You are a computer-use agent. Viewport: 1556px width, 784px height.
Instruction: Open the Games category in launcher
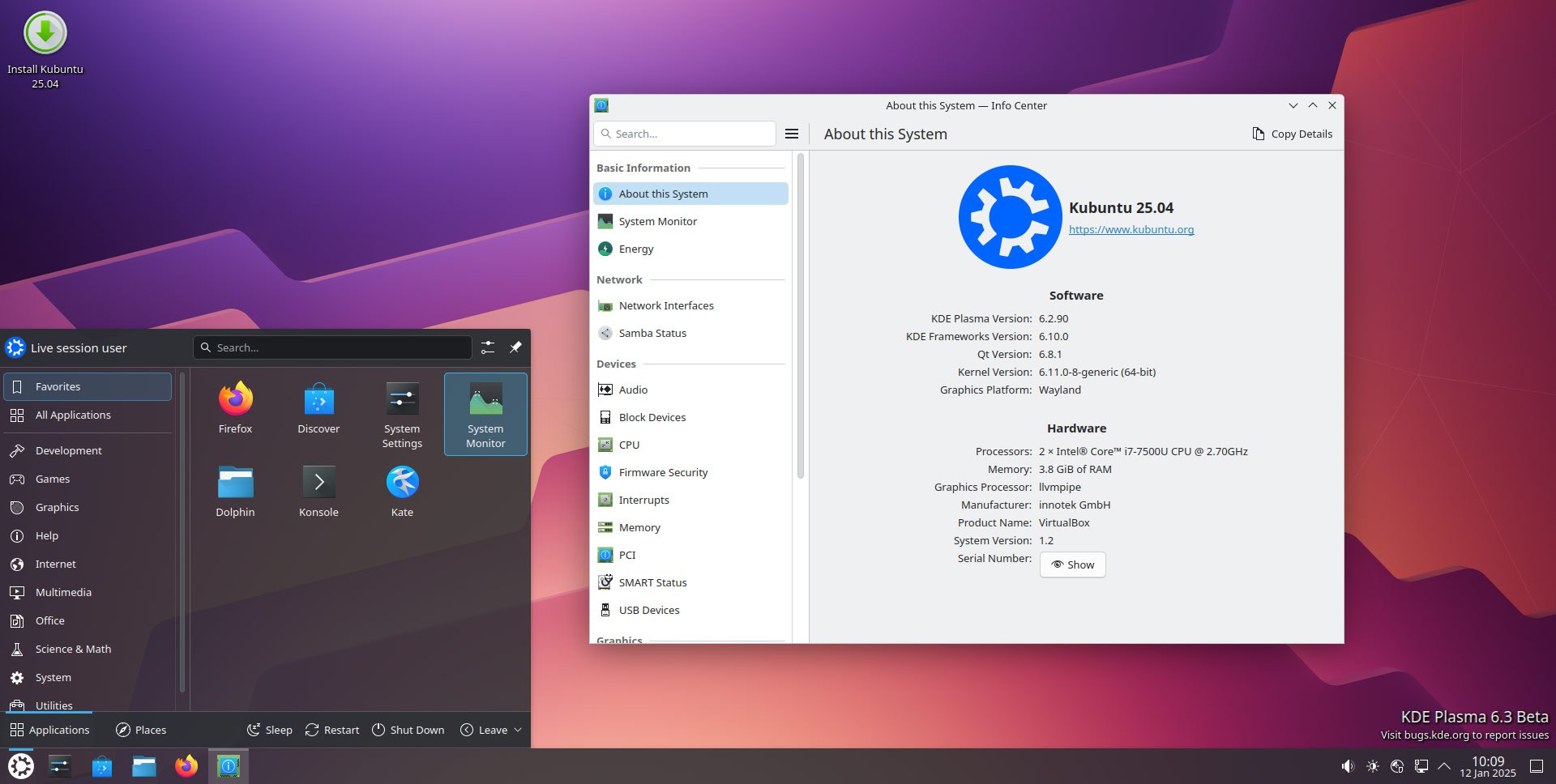88,479
